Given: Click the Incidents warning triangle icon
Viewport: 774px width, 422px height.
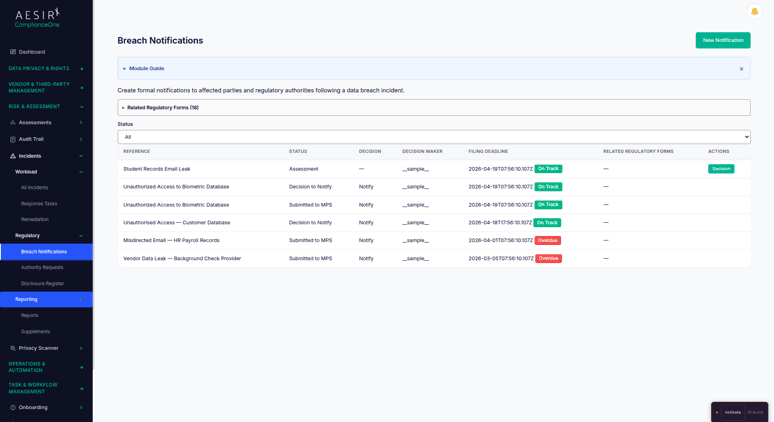Looking at the screenshot, I should click(13, 156).
